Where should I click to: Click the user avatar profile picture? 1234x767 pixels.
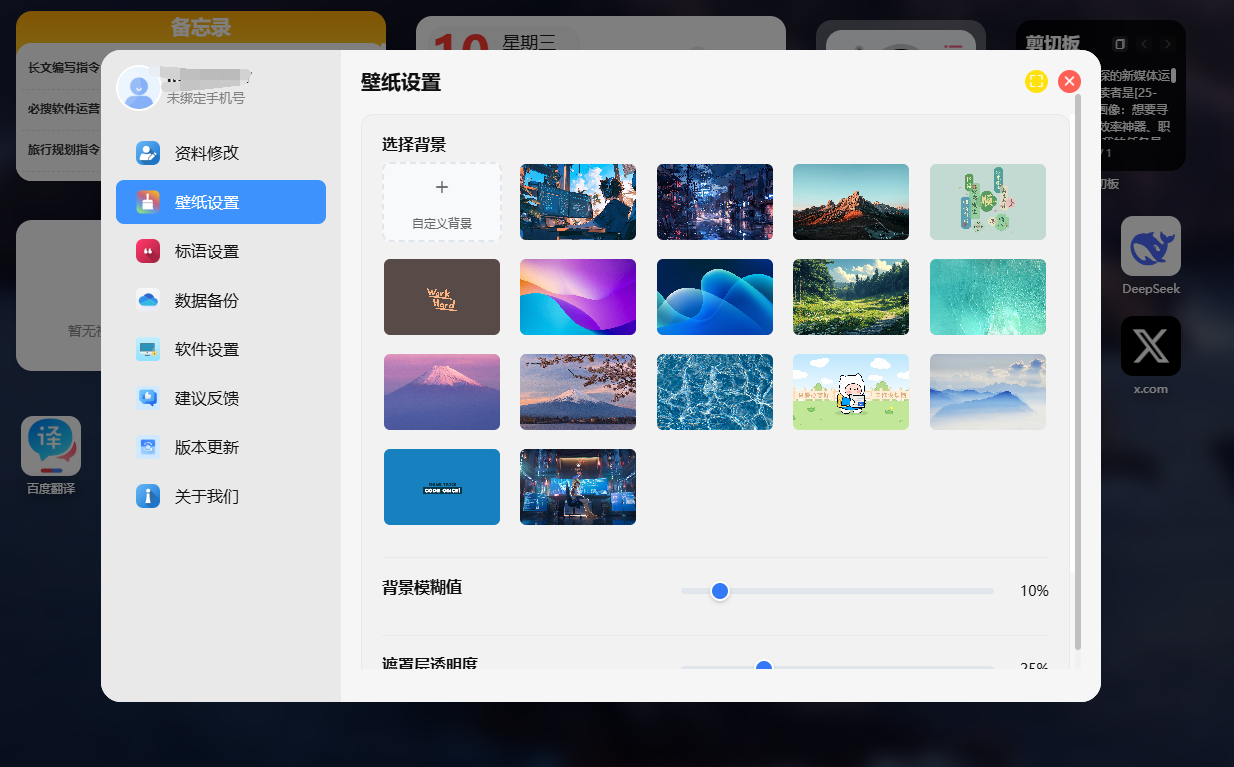click(x=139, y=88)
